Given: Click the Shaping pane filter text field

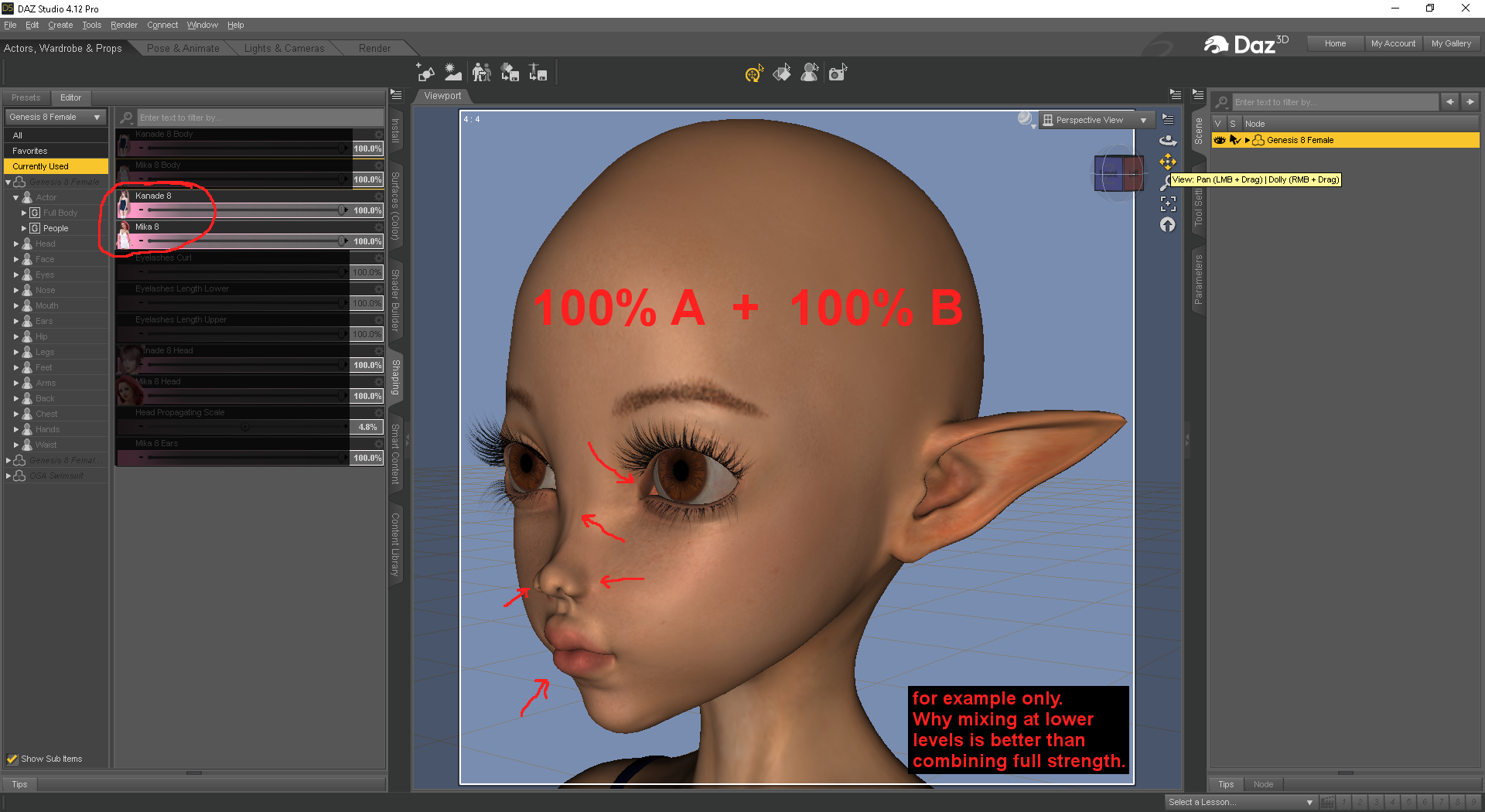Looking at the screenshot, I should [x=260, y=118].
